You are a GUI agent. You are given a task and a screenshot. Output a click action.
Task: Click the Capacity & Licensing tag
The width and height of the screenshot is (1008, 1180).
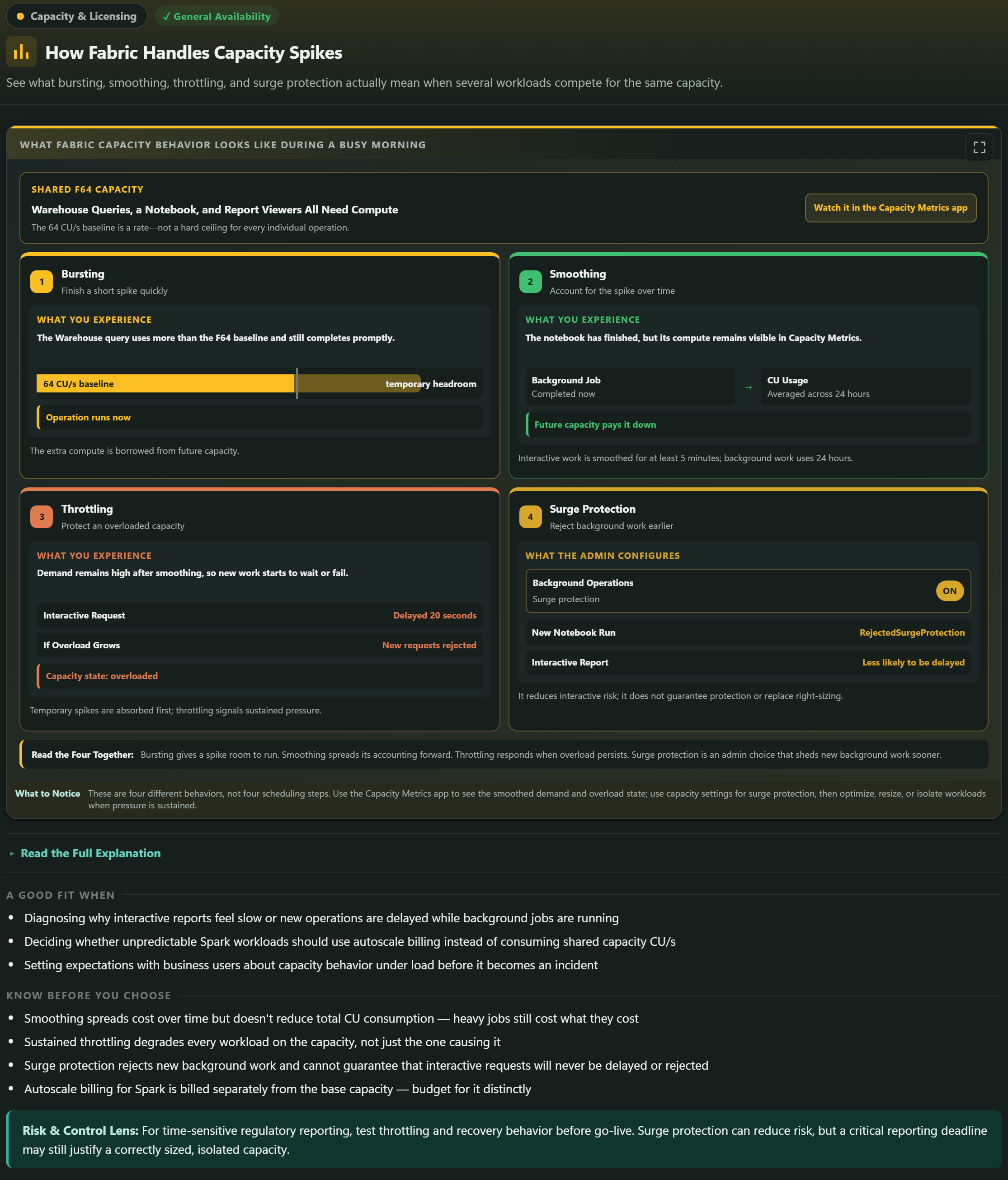[76, 16]
